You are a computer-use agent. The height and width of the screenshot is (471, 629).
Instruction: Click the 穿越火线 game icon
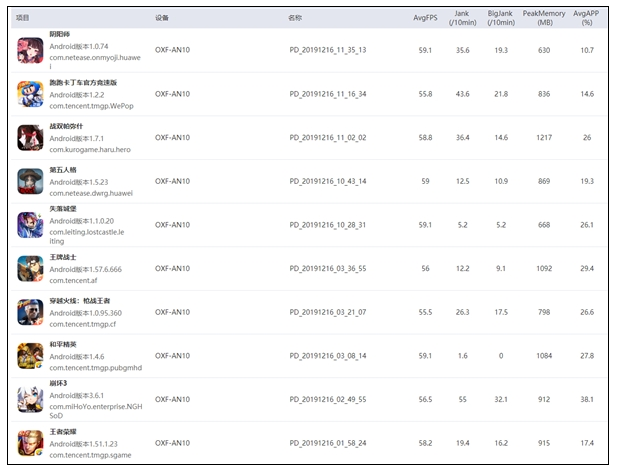[x=30, y=312]
